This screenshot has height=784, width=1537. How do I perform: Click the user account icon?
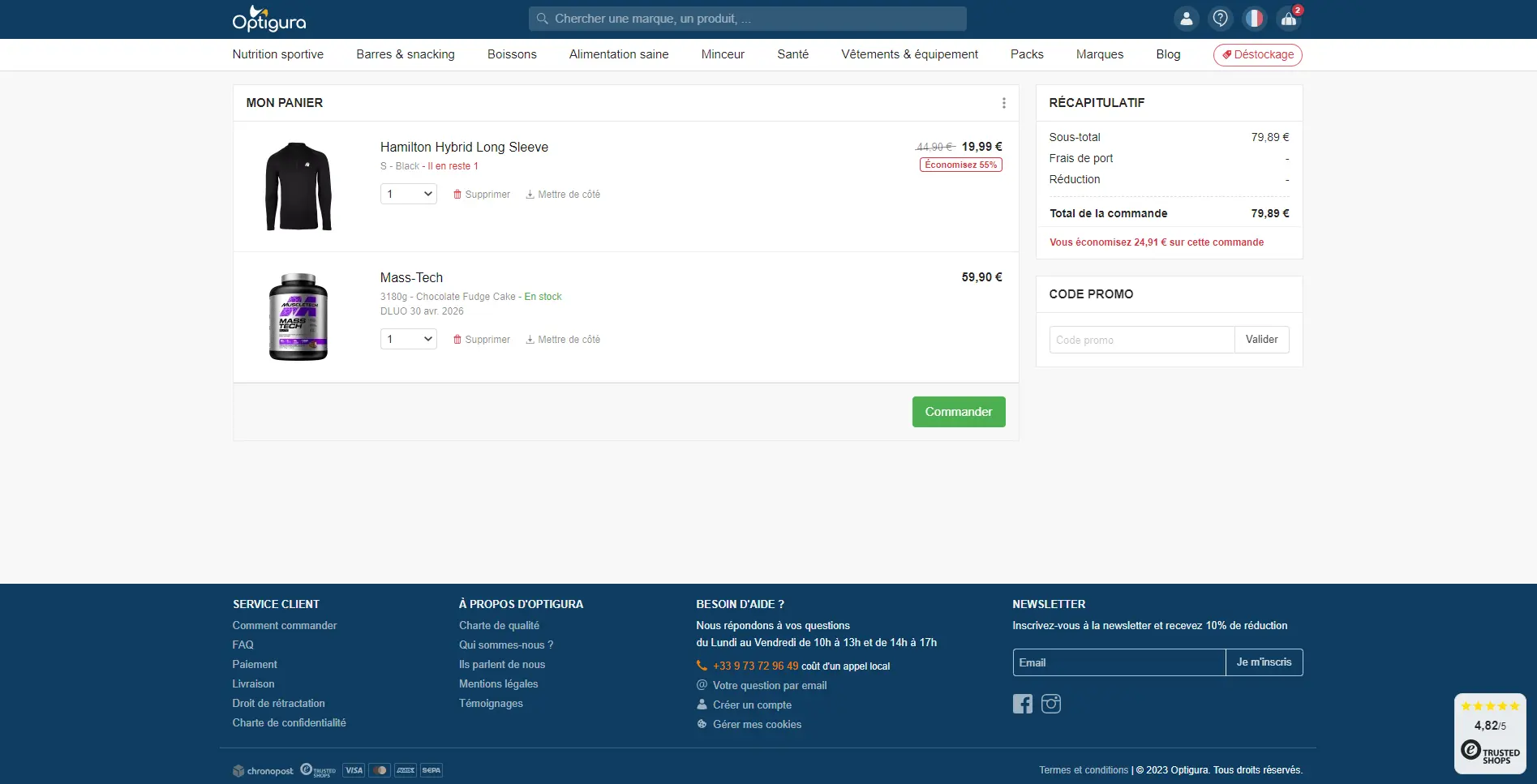click(x=1187, y=19)
